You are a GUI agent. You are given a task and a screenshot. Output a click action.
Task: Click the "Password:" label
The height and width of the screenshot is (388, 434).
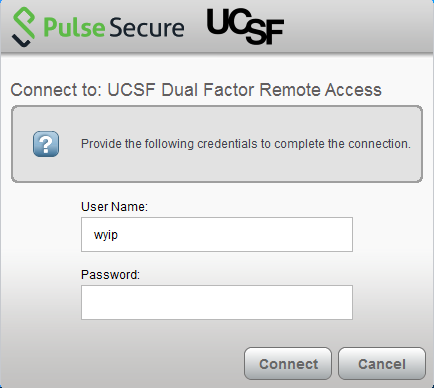[x=110, y=275]
